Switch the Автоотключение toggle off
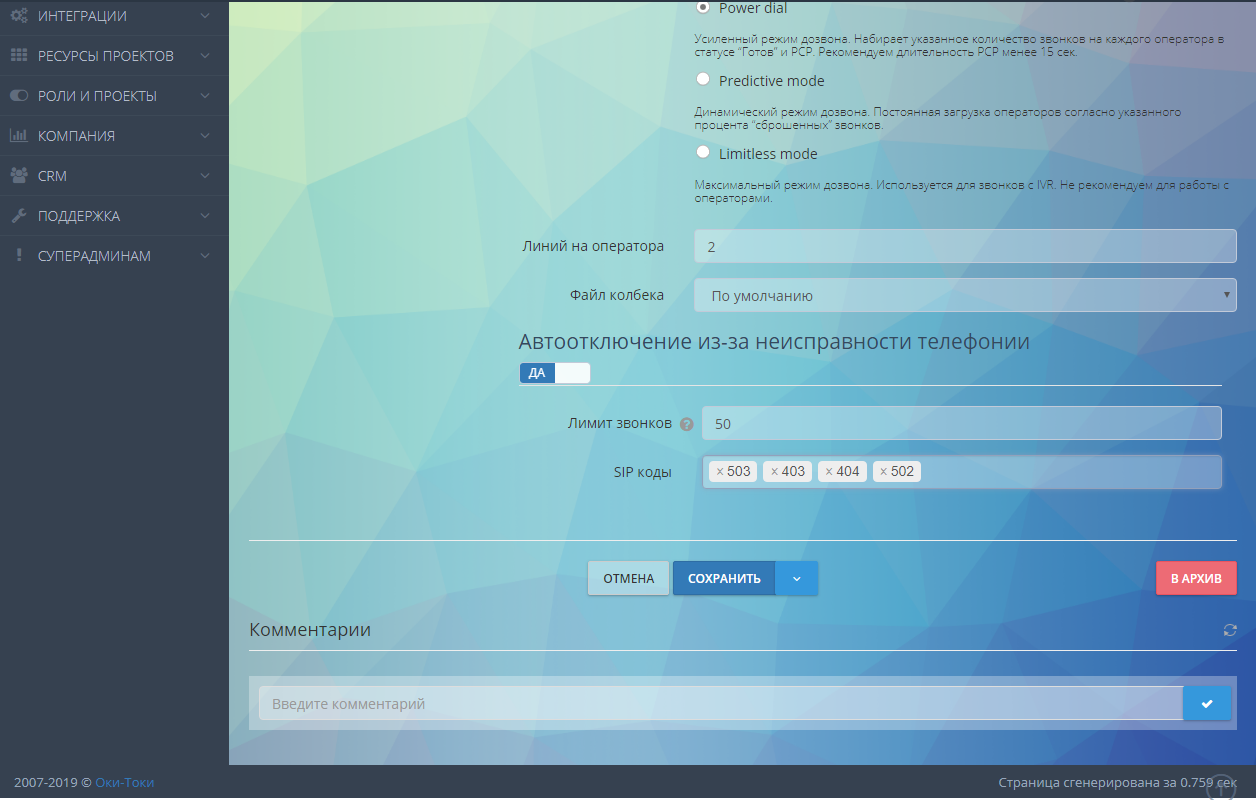 [x=573, y=372]
